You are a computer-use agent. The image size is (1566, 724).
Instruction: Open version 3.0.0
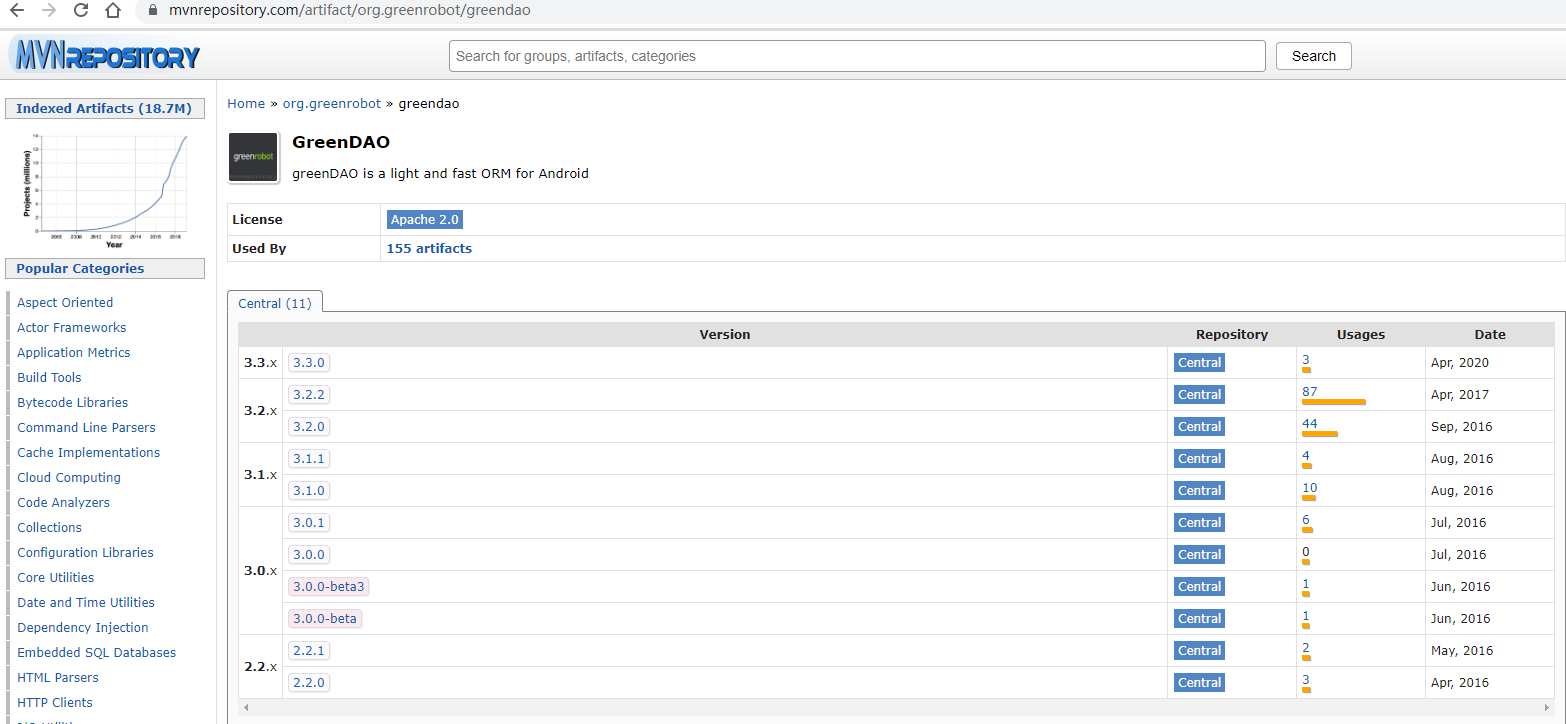[309, 554]
